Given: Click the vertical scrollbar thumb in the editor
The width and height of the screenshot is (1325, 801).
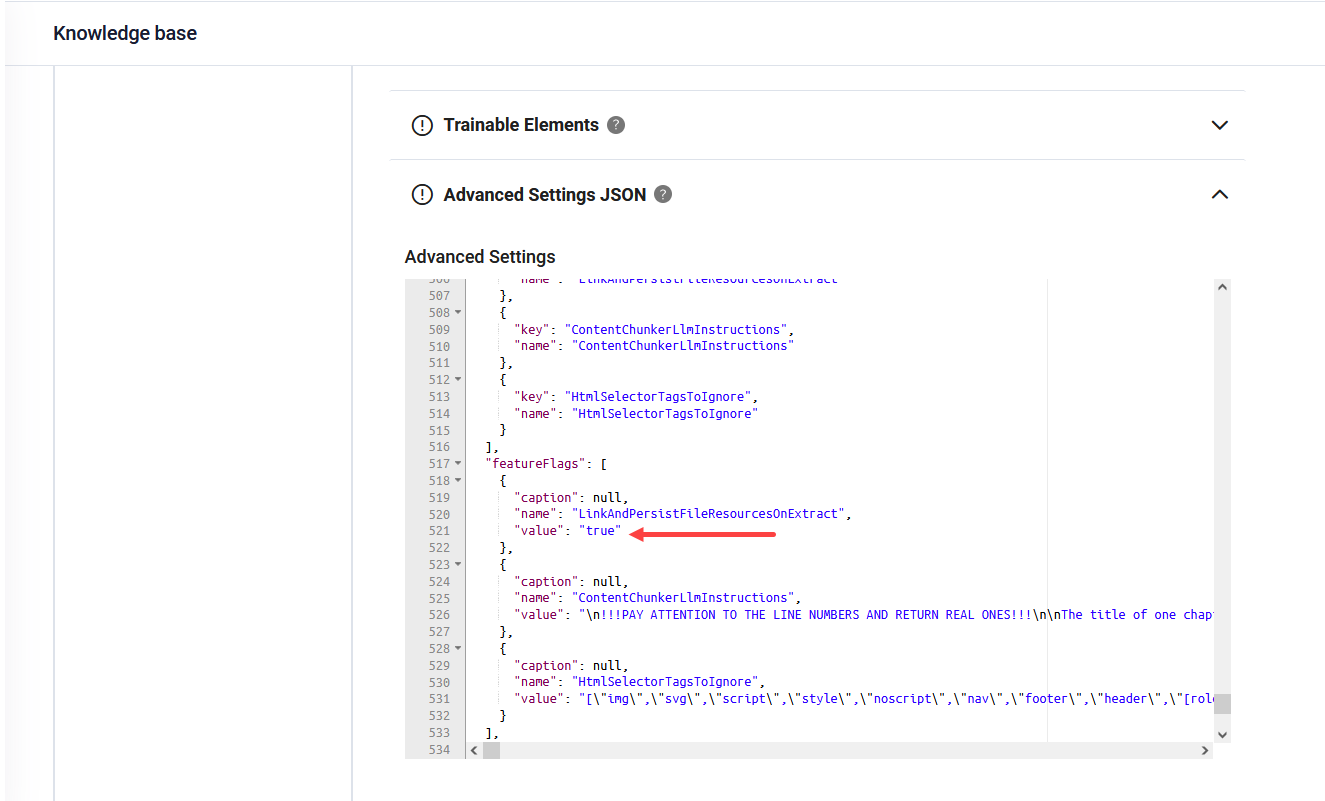Looking at the screenshot, I should point(1221,704).
